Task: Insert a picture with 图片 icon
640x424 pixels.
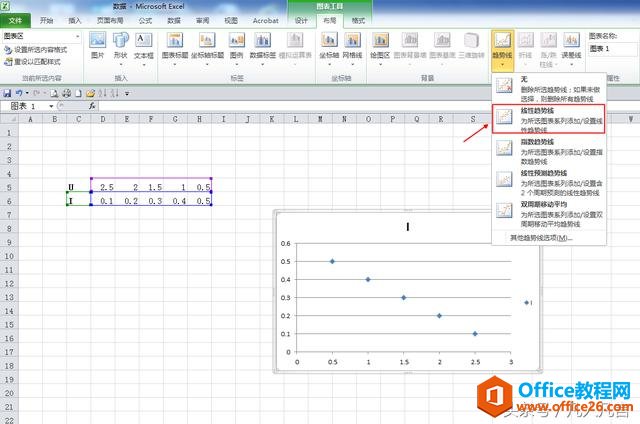Action: point(98,46)
